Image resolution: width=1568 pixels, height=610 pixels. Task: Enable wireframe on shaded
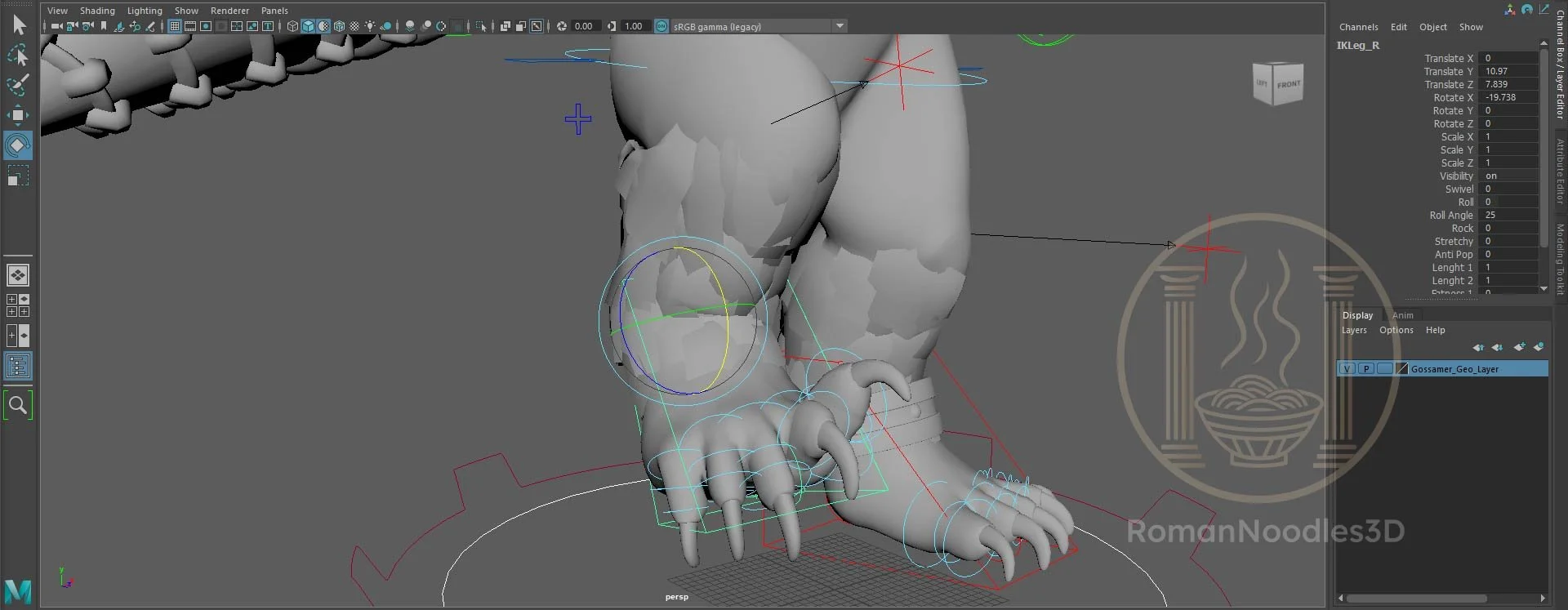point(339,26)
